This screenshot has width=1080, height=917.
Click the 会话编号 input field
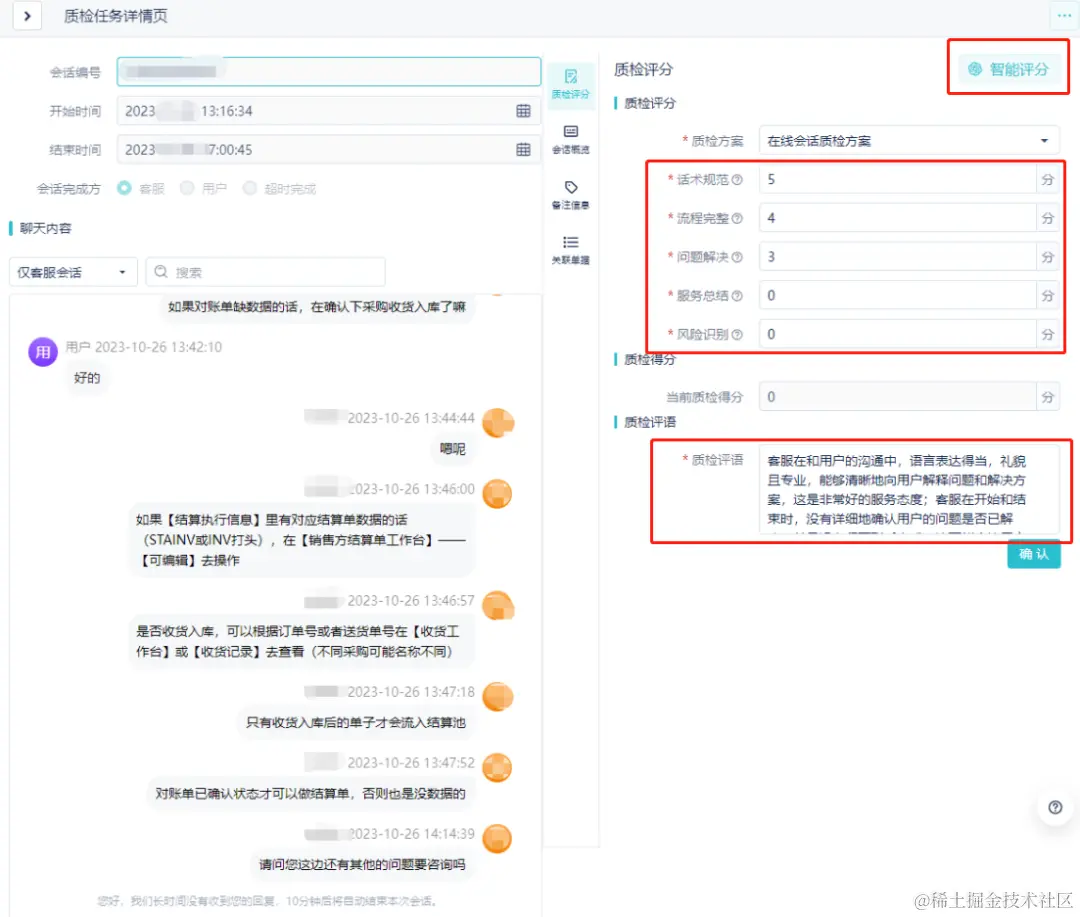point(329,72)
